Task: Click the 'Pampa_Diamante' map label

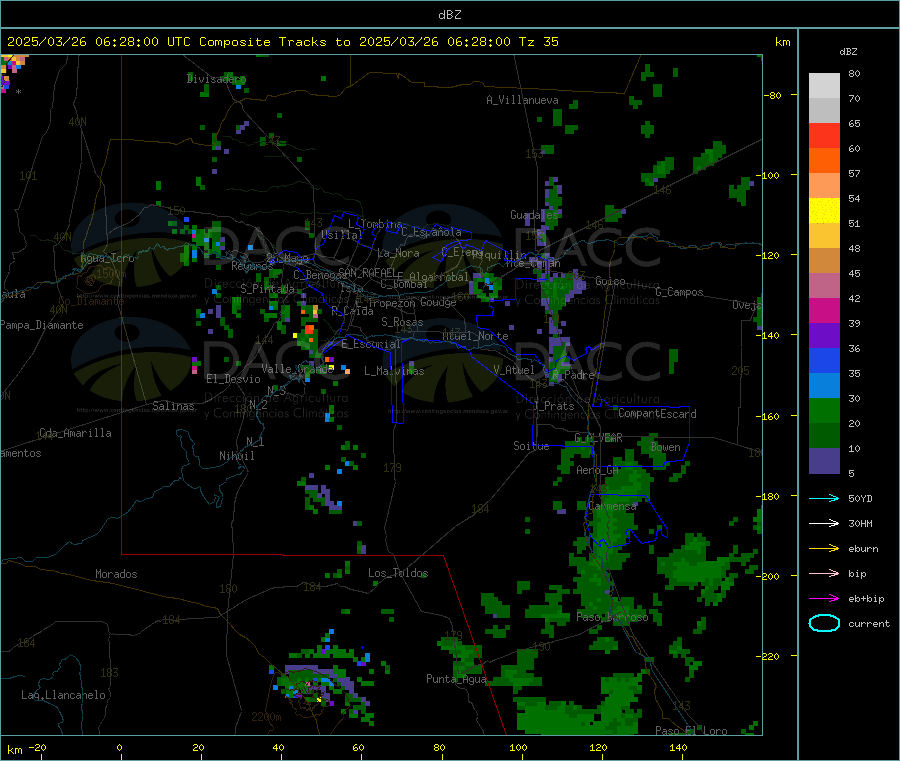Action: 42,325
